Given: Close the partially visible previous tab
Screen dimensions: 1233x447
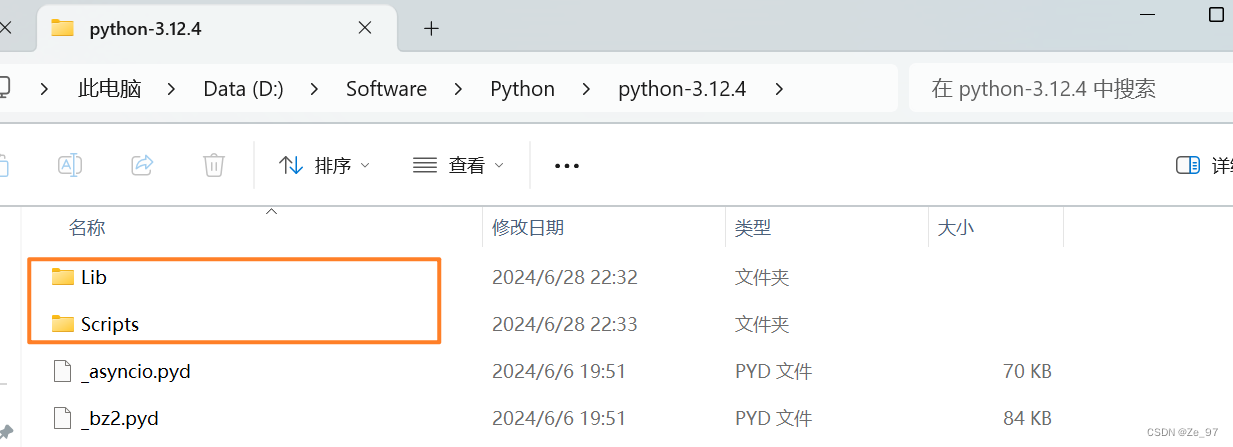Looking at the screenshot, I should (6, 28).
